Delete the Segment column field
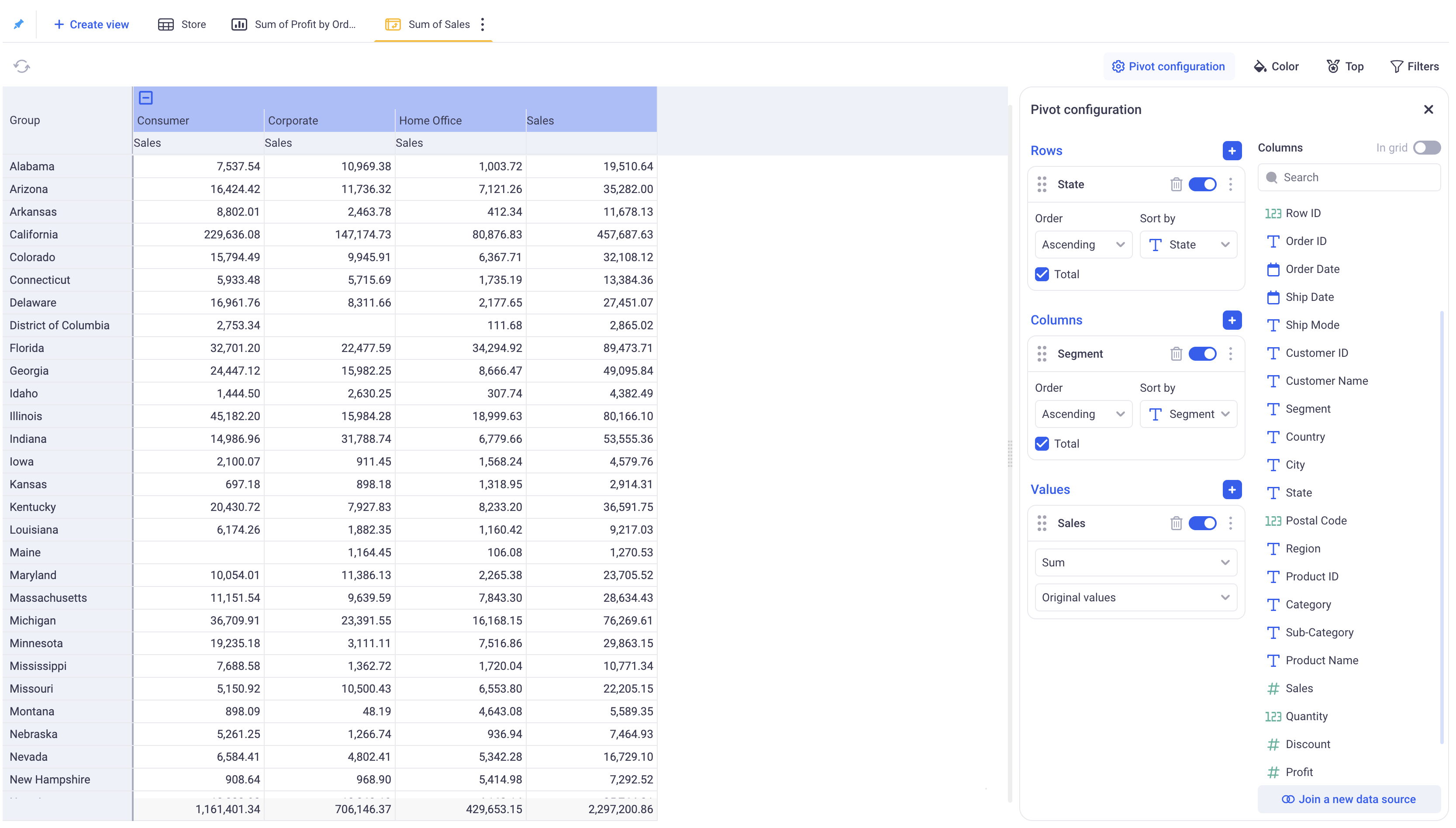The image size is (1456, 828). 1176,354
